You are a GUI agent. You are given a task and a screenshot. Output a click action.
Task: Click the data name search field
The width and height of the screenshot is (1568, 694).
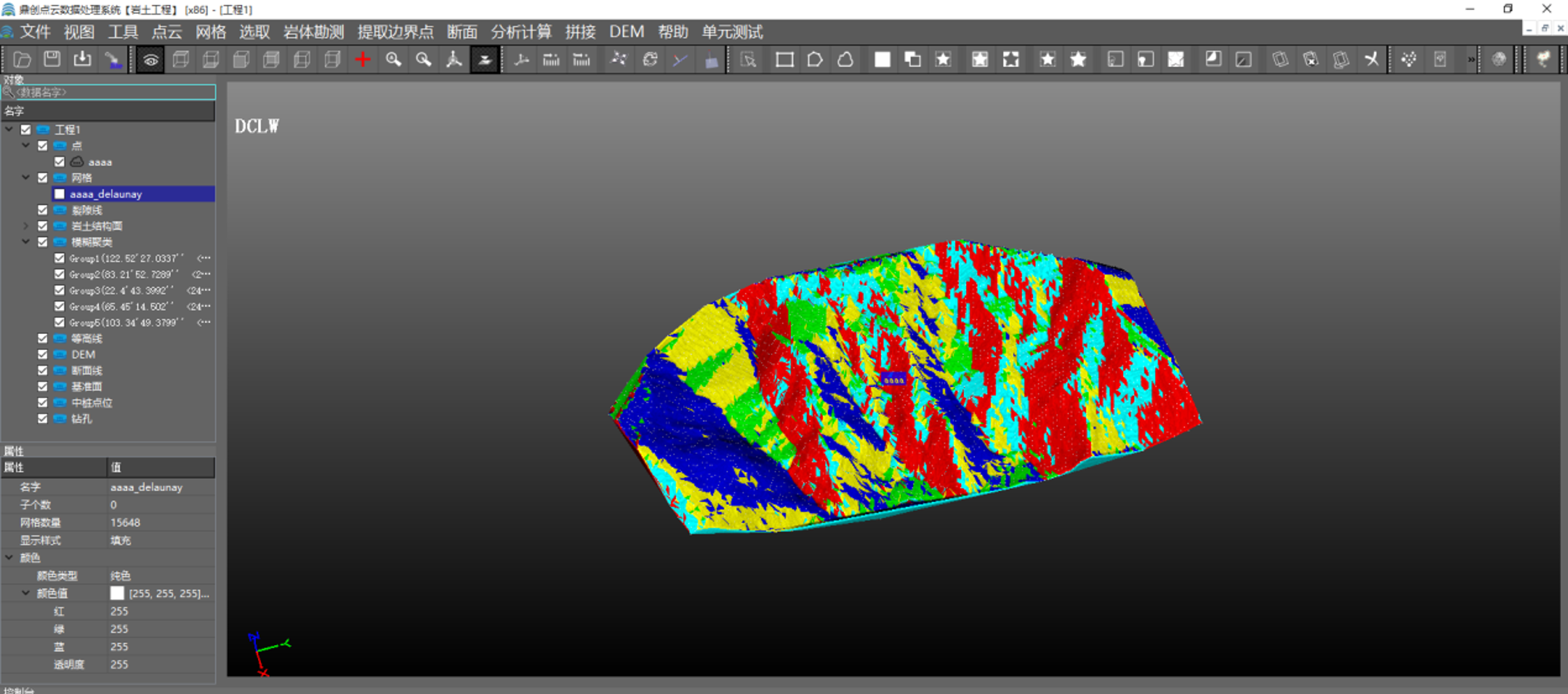tap(108, 92)
